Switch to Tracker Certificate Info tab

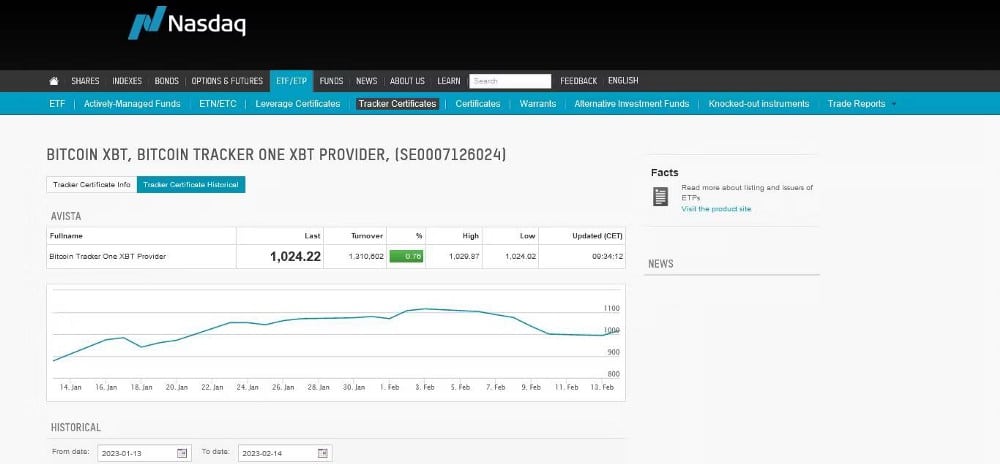(92, 184)
